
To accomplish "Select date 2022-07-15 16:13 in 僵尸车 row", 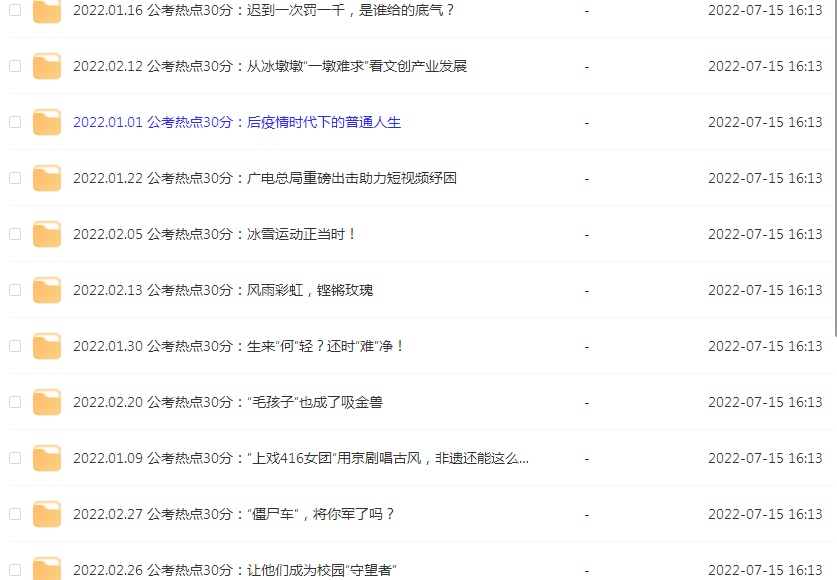I will tap(765, 514).
